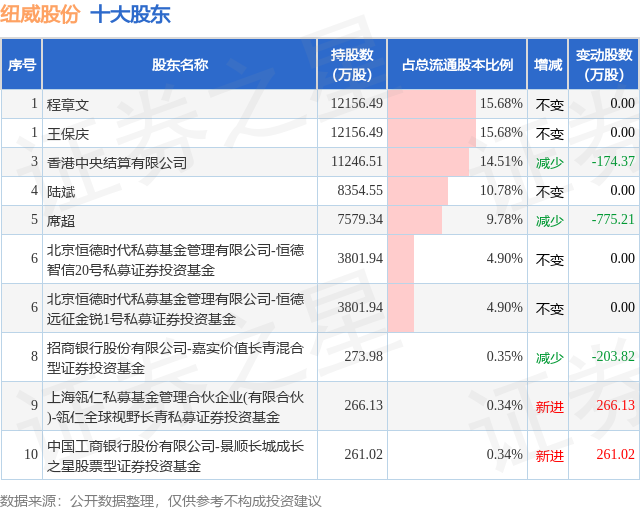Select the 恒德远征金锐1号私募证券投资基金 shareholder entry
The height and width of the screenshot is (510, 640).
tap(175, 308)
